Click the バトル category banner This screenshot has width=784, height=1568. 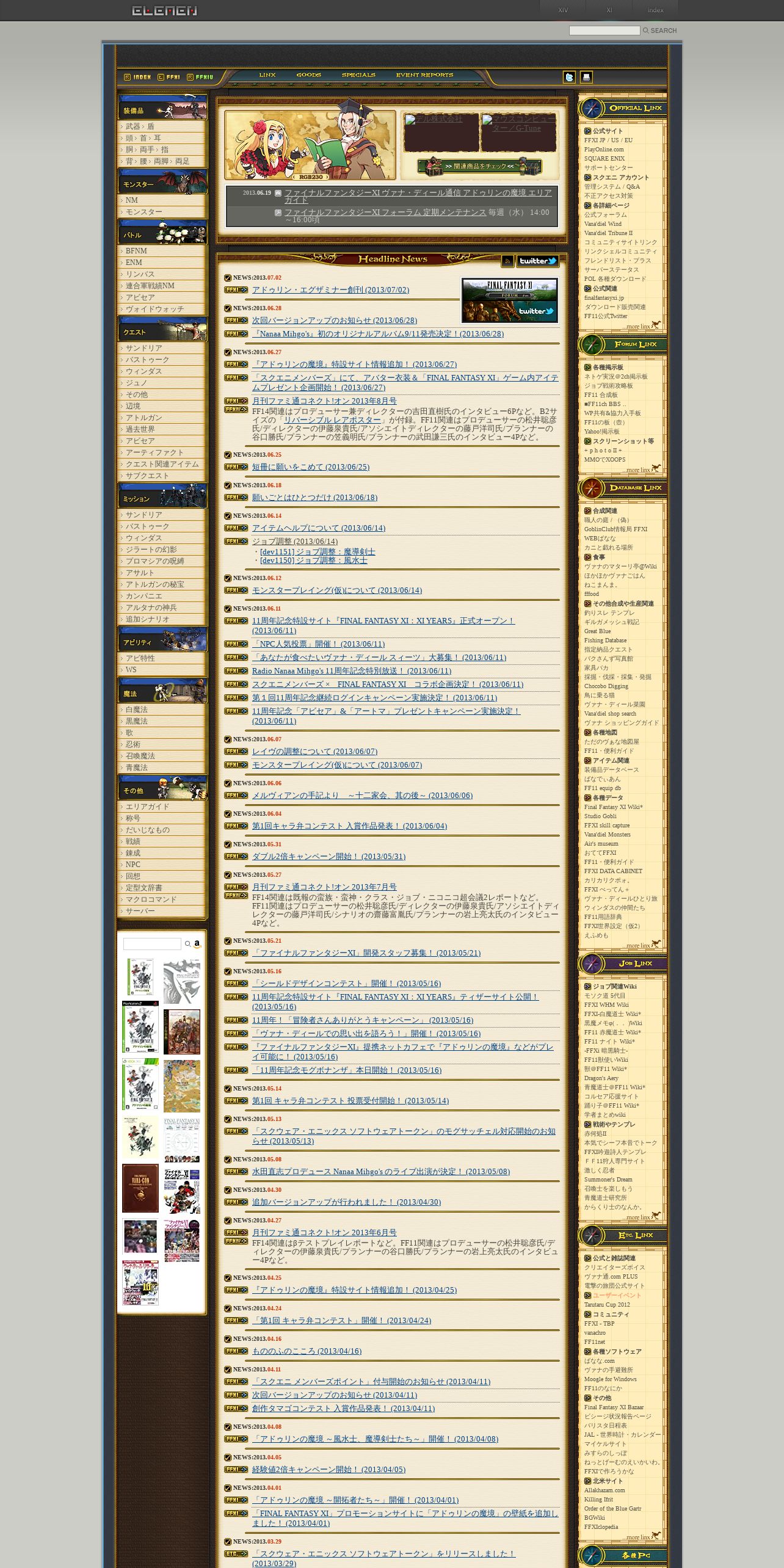(162, 232)
